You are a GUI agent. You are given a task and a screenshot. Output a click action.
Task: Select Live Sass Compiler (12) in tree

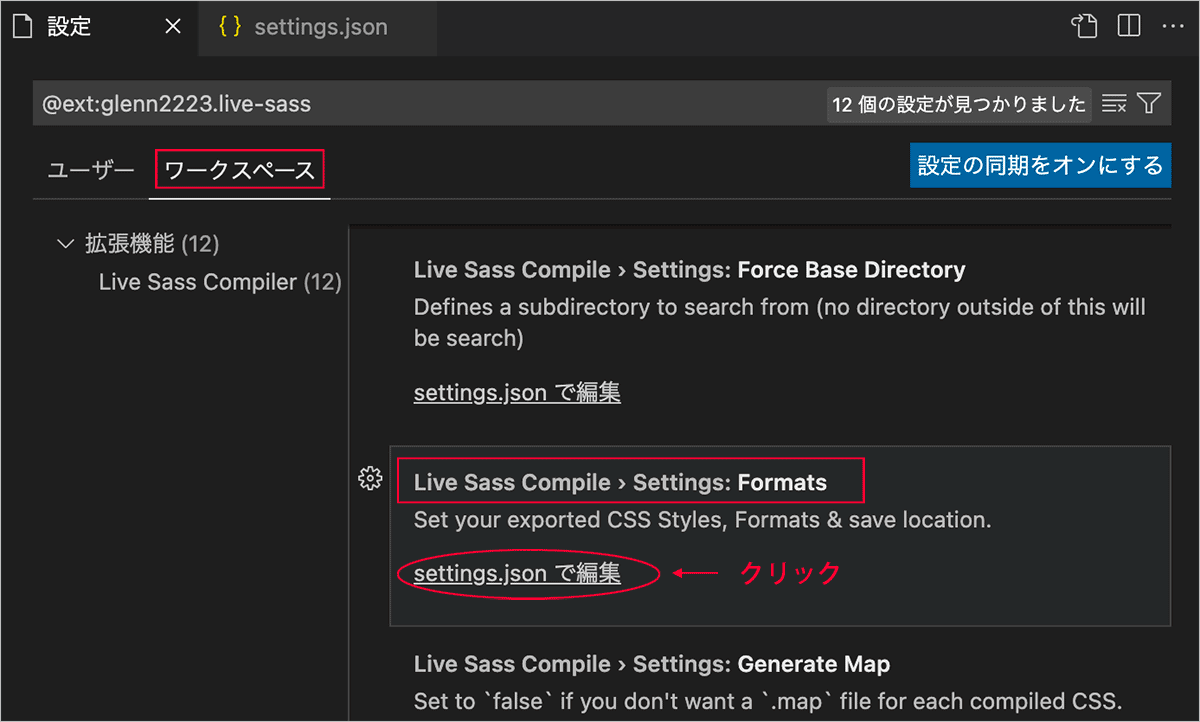coord(220,283)
